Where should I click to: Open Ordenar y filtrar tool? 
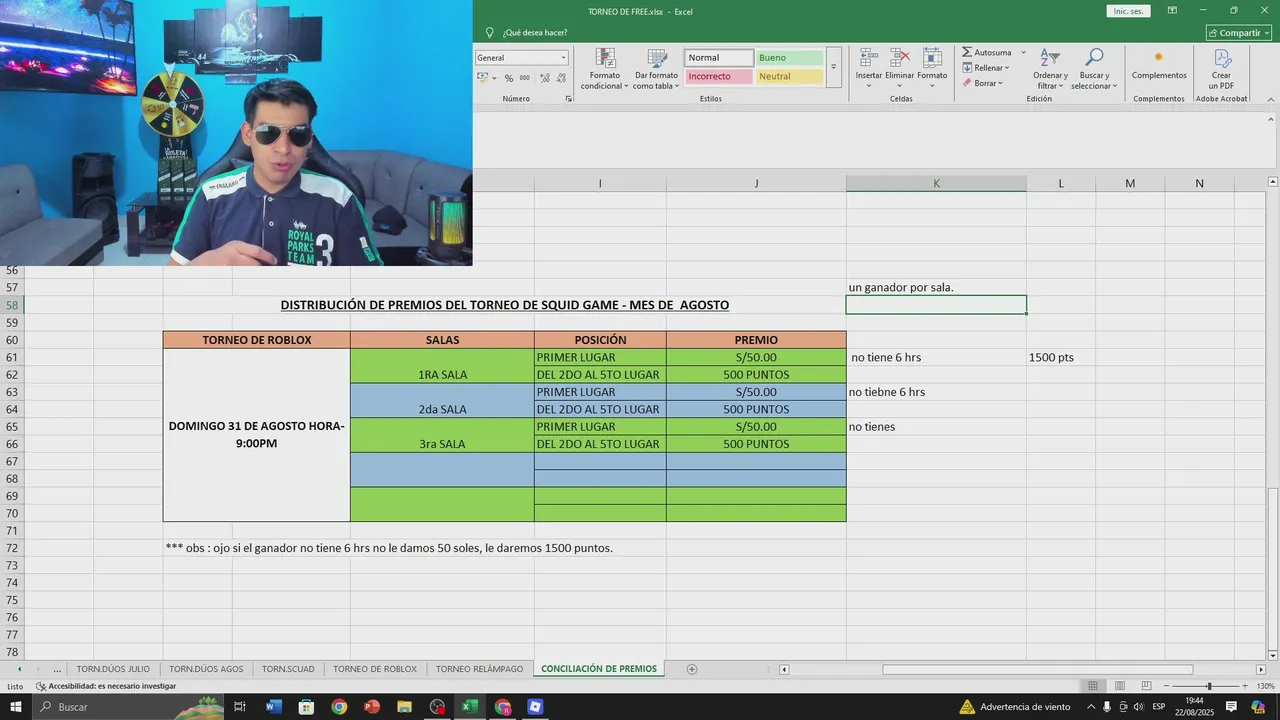pos(1050,68)
